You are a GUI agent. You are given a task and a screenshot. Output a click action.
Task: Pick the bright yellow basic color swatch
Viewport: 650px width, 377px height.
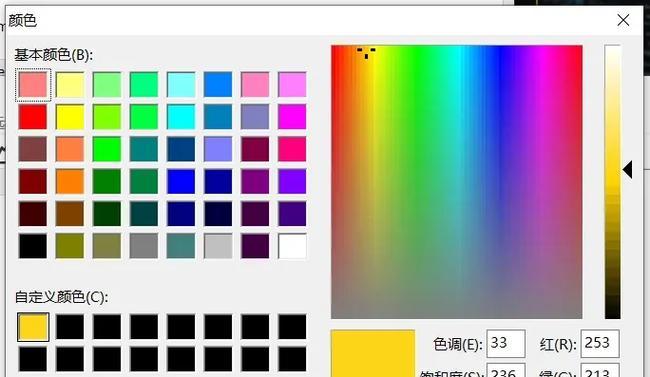pos(70,117)
